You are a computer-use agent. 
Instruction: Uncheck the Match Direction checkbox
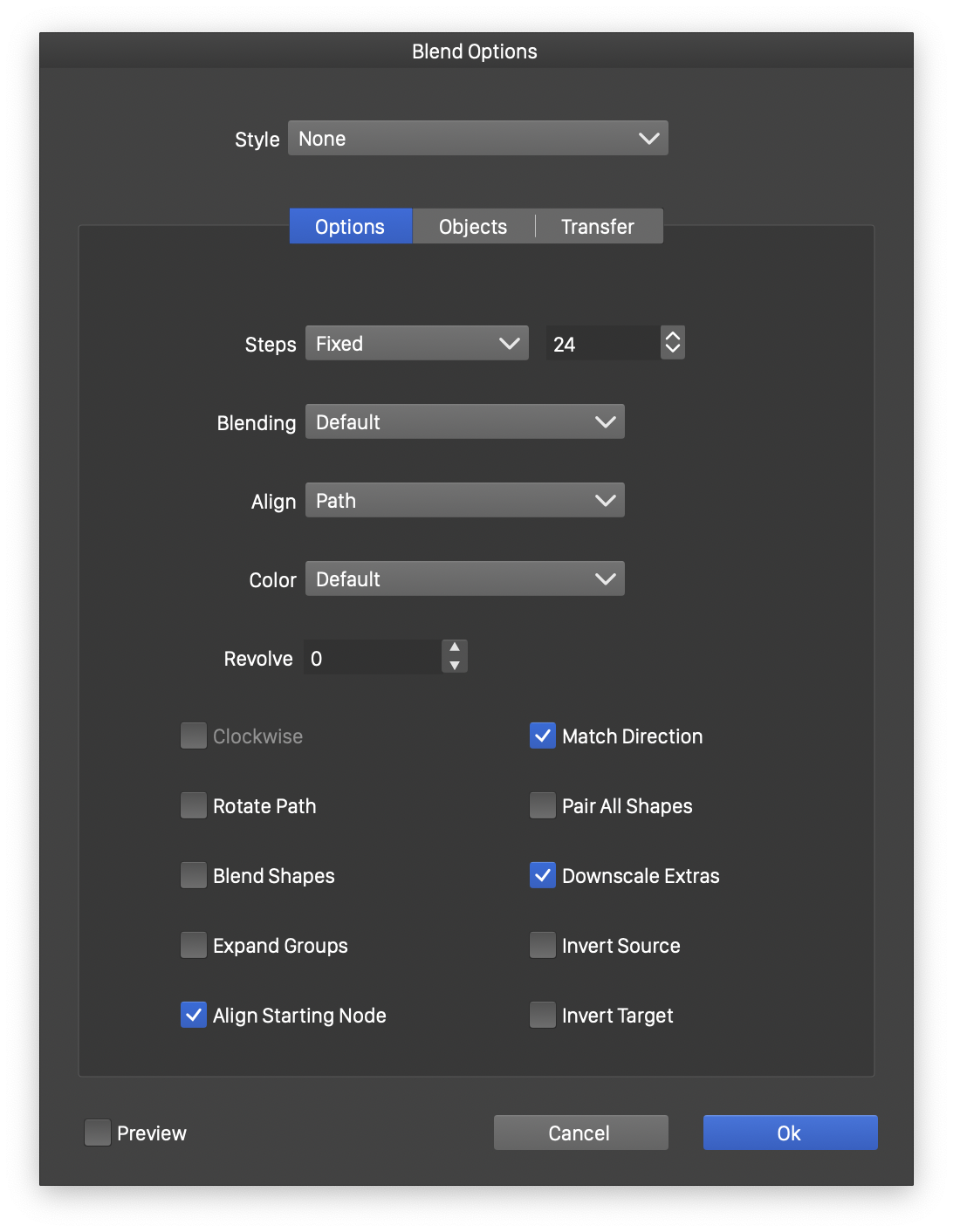pyautogui.click(x=543, y=736)
